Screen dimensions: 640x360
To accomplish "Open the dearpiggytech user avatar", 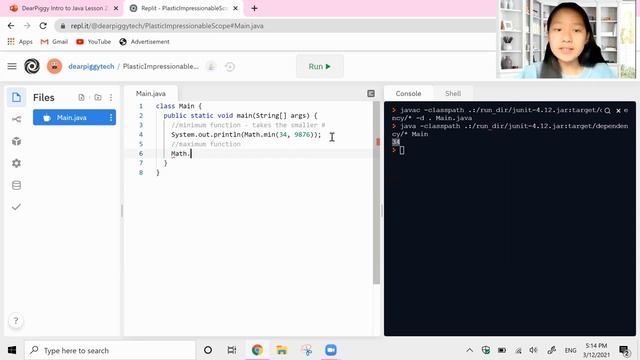I will point(54,66).
